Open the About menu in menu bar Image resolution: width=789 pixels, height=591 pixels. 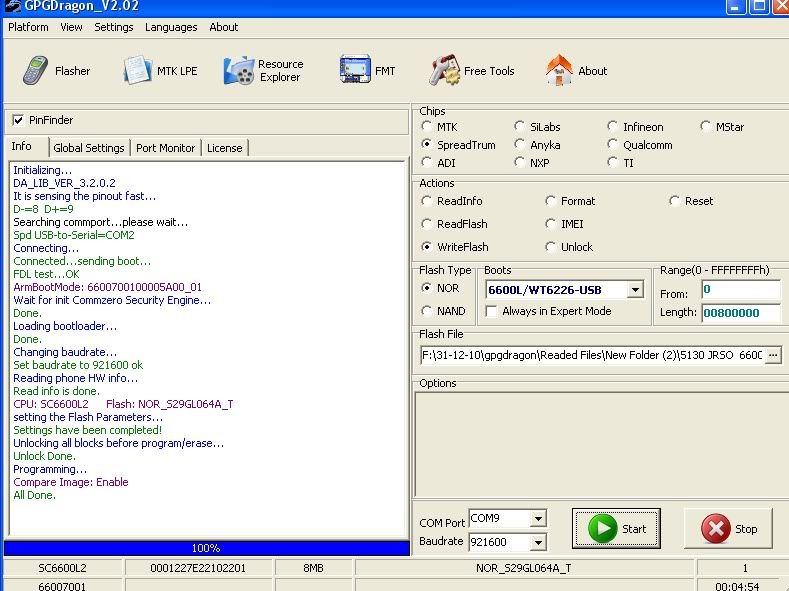coord(224,27)
